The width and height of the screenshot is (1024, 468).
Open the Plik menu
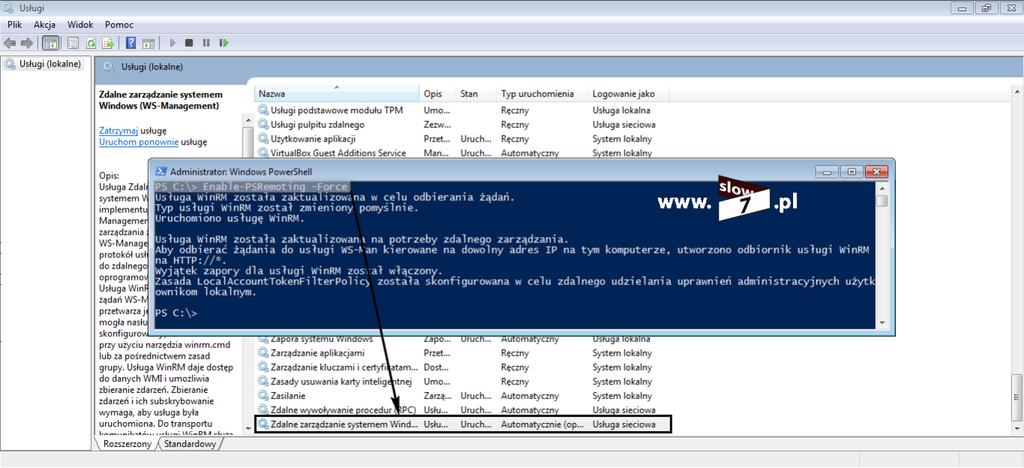tap(15, 25)
